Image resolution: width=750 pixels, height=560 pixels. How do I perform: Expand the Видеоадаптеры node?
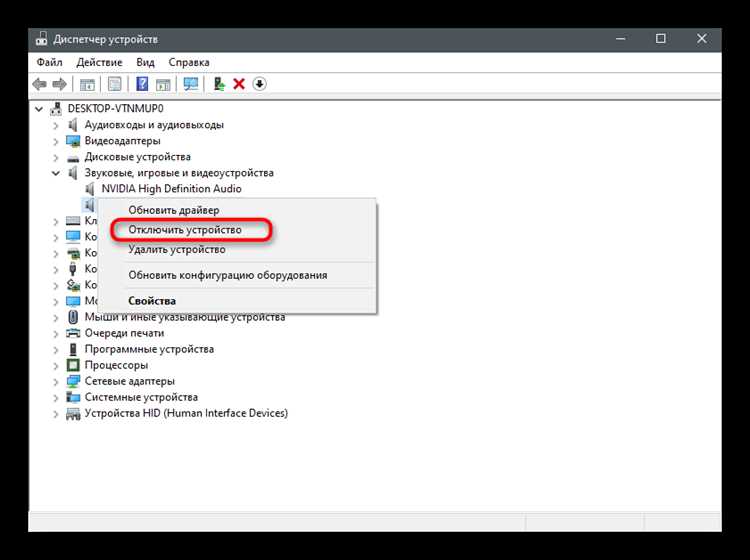pyautogui.click(x=56, y=142)
